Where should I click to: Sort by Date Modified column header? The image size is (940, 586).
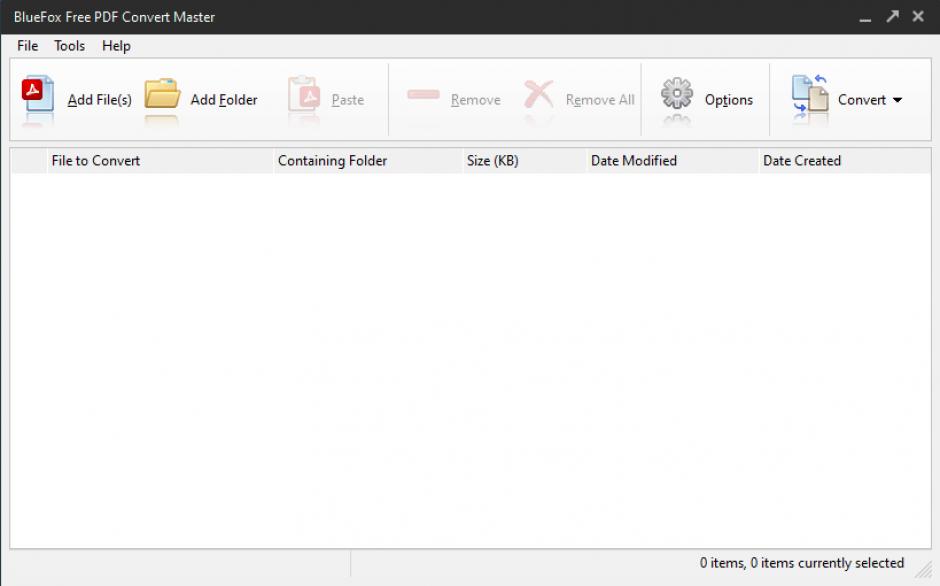click(x=672, y=161)
